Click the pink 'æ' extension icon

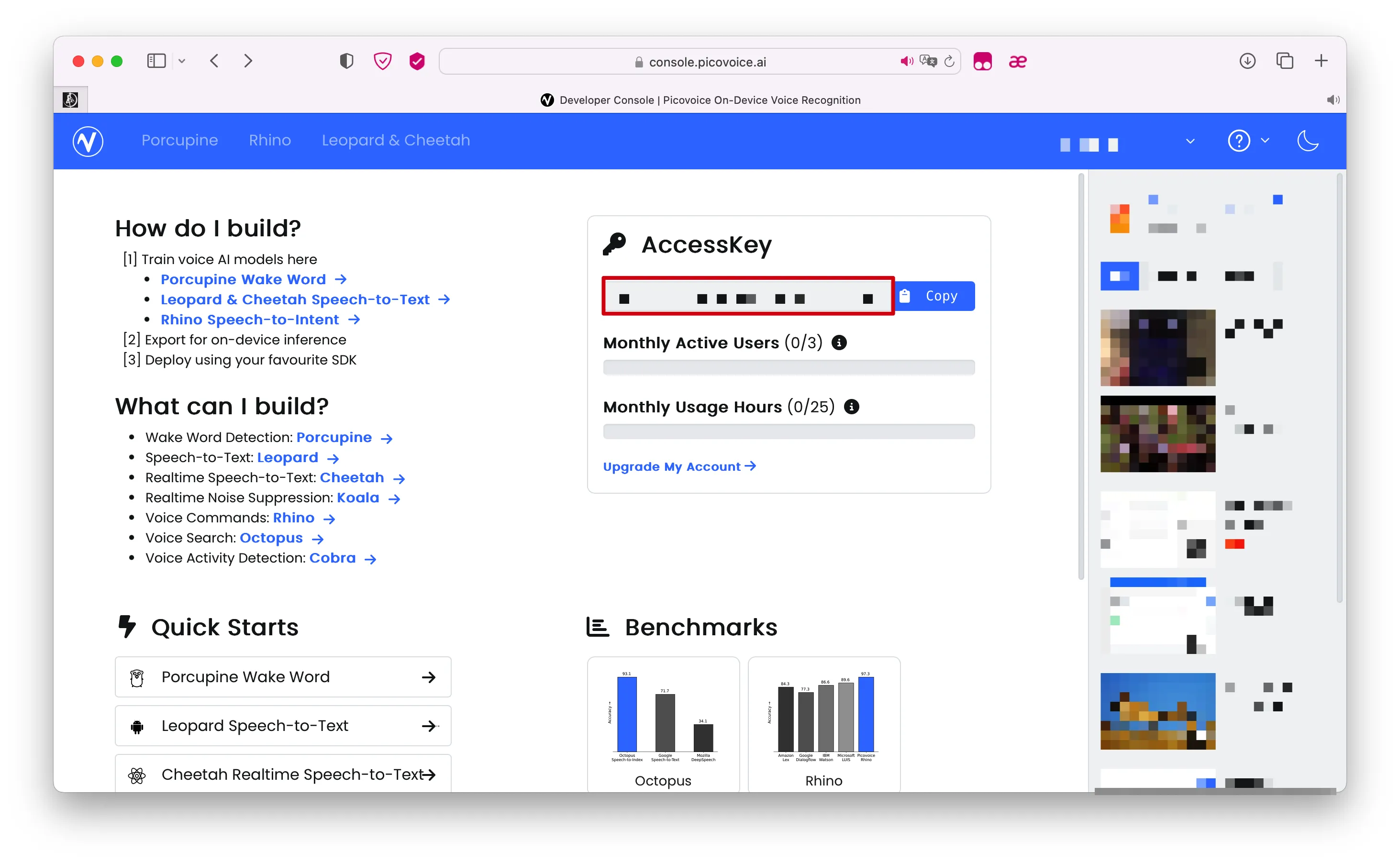click(1018, 62)
